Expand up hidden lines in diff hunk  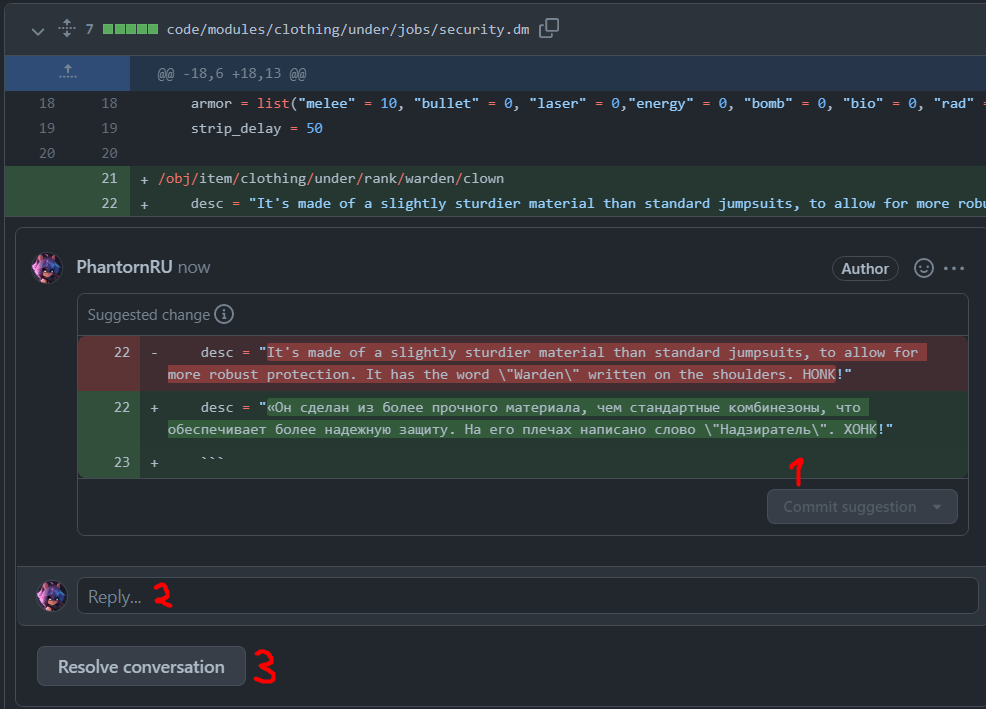pyautogui.click(x=68, y=73)
